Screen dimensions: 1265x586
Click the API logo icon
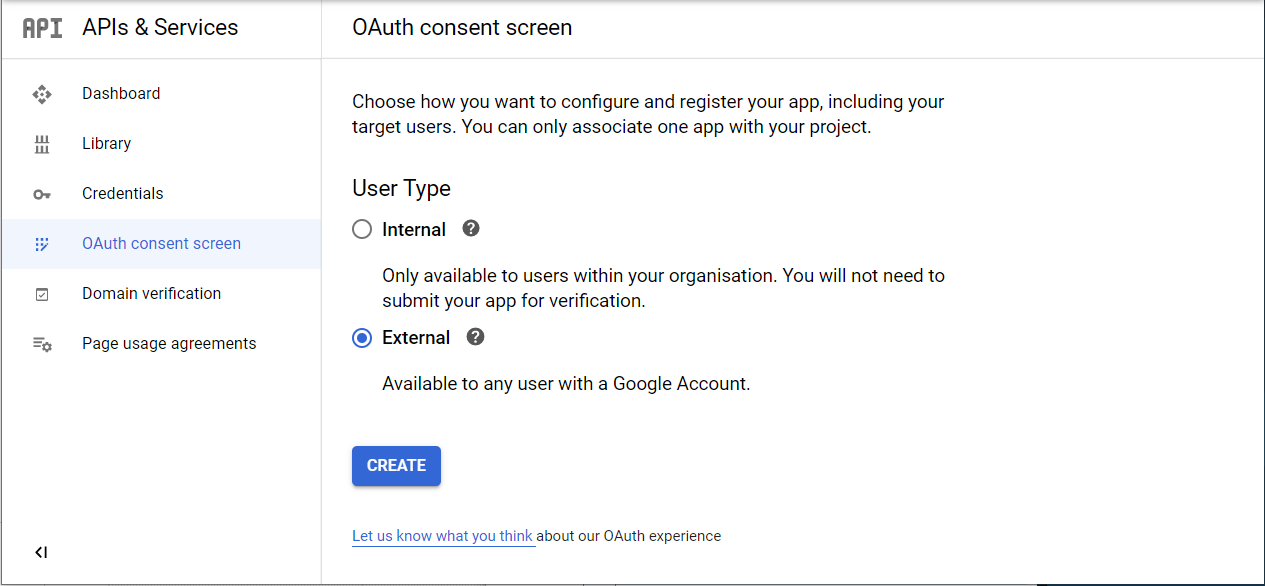[42, 28]
